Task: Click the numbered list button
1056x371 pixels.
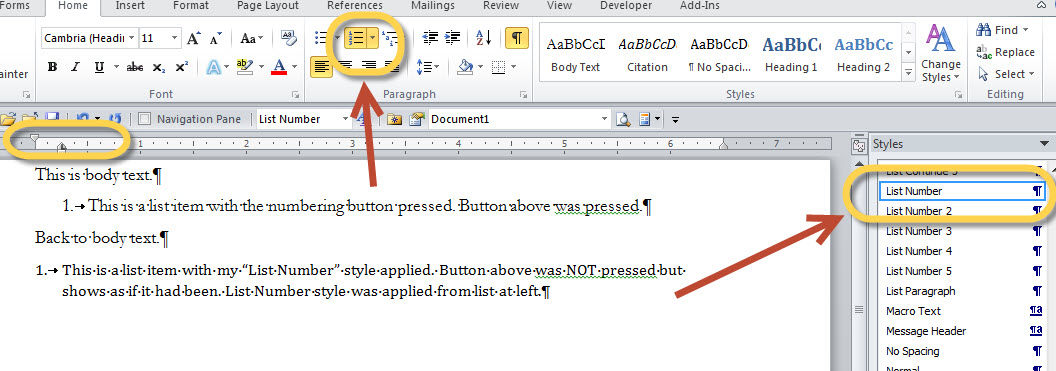Action: click(356, 38)
